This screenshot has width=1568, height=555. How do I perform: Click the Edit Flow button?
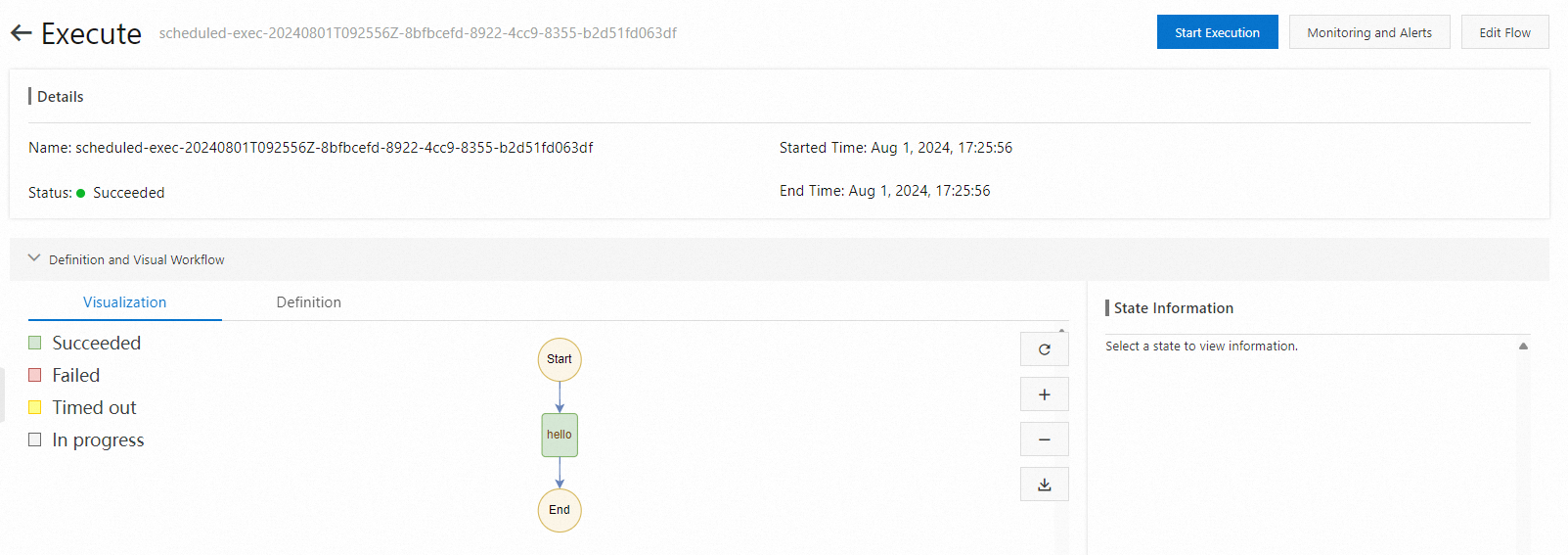tap(1504, 32)
